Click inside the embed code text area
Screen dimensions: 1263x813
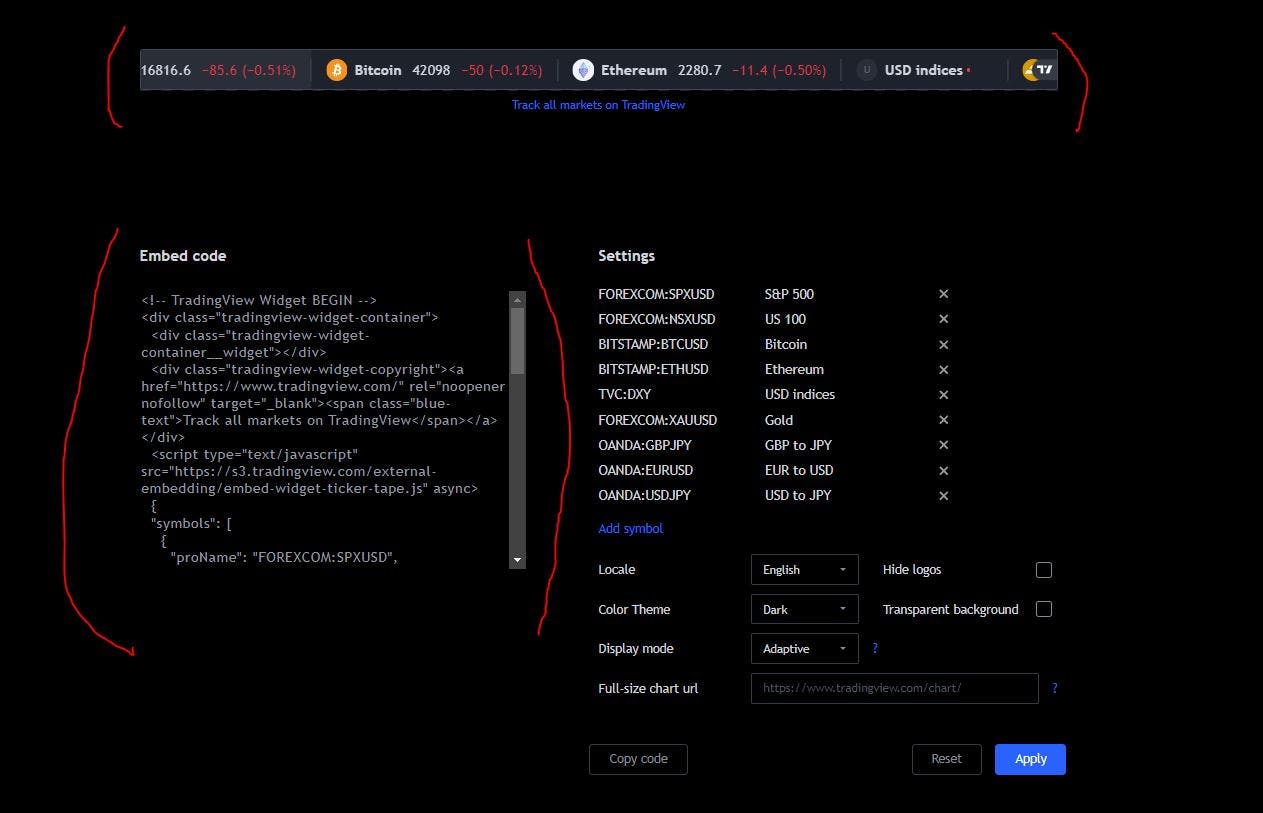[x=324, y=429]
